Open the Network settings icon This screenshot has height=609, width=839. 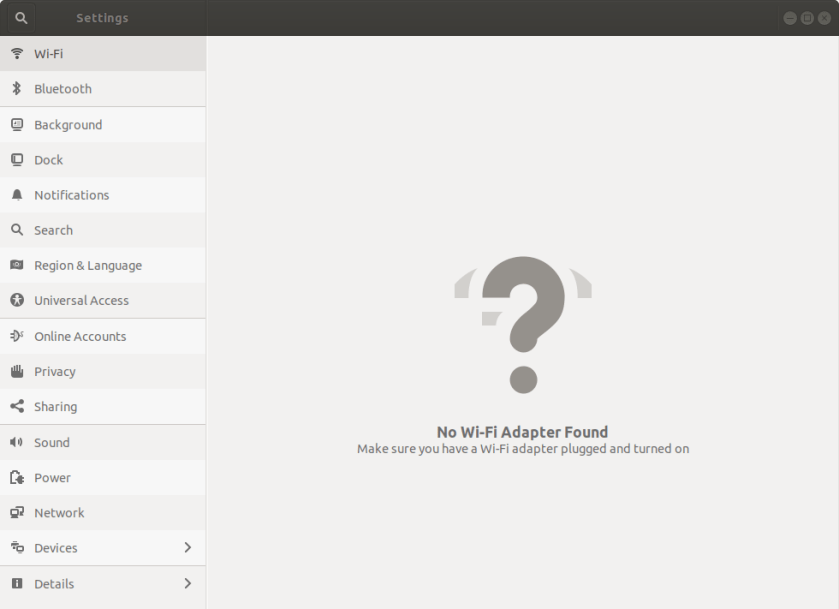[16, 512]
